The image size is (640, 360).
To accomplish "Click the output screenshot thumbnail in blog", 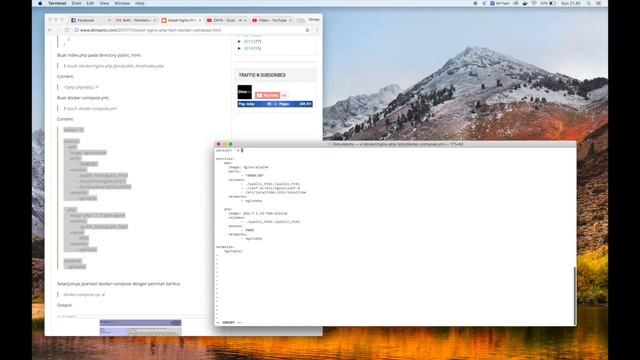I will coord(140,328).
